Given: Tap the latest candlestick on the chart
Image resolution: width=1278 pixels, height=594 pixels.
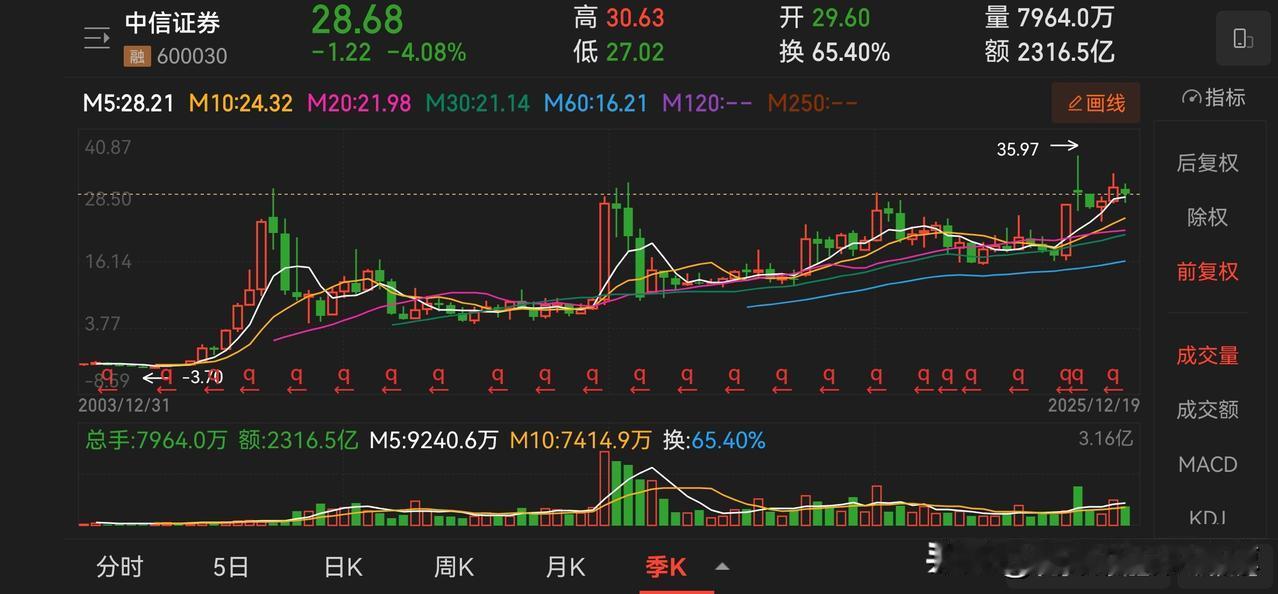Looking at the screenshot, I should tap(1126, 192).
